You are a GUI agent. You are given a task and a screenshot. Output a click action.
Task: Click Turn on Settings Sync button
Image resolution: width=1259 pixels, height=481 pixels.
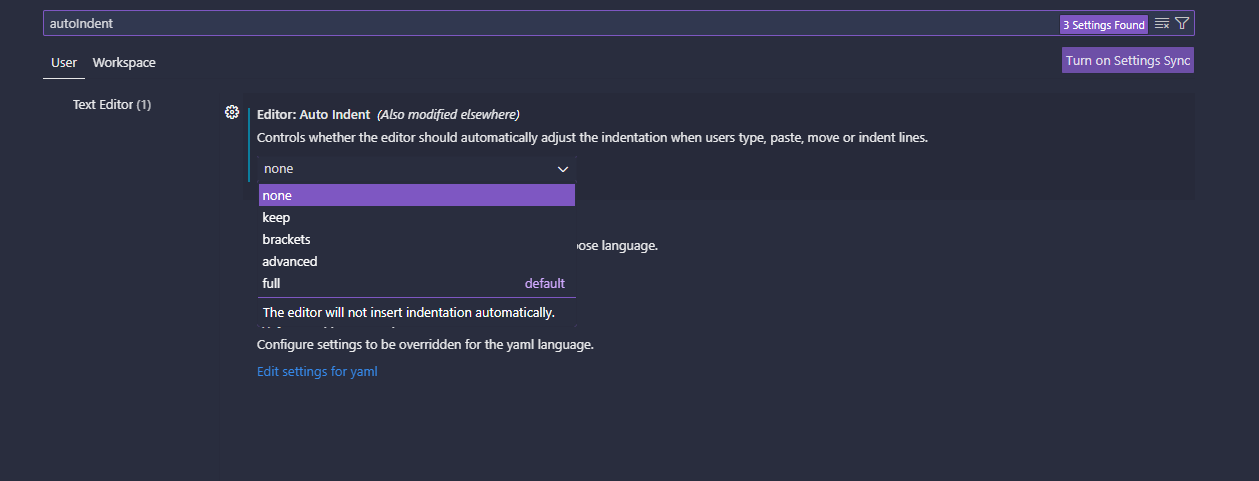click(1128, 61)
